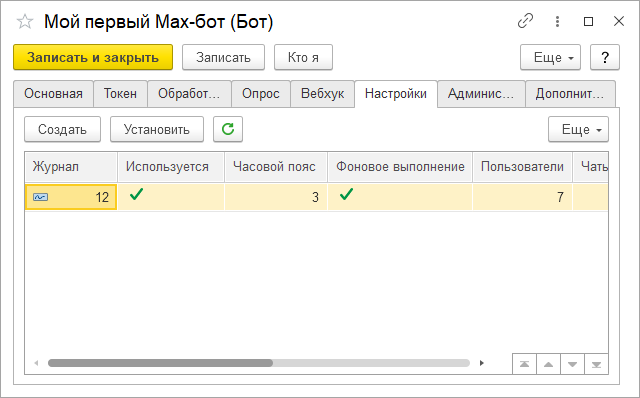
Task: Click the Кто я button
Action: coord(303,58)
